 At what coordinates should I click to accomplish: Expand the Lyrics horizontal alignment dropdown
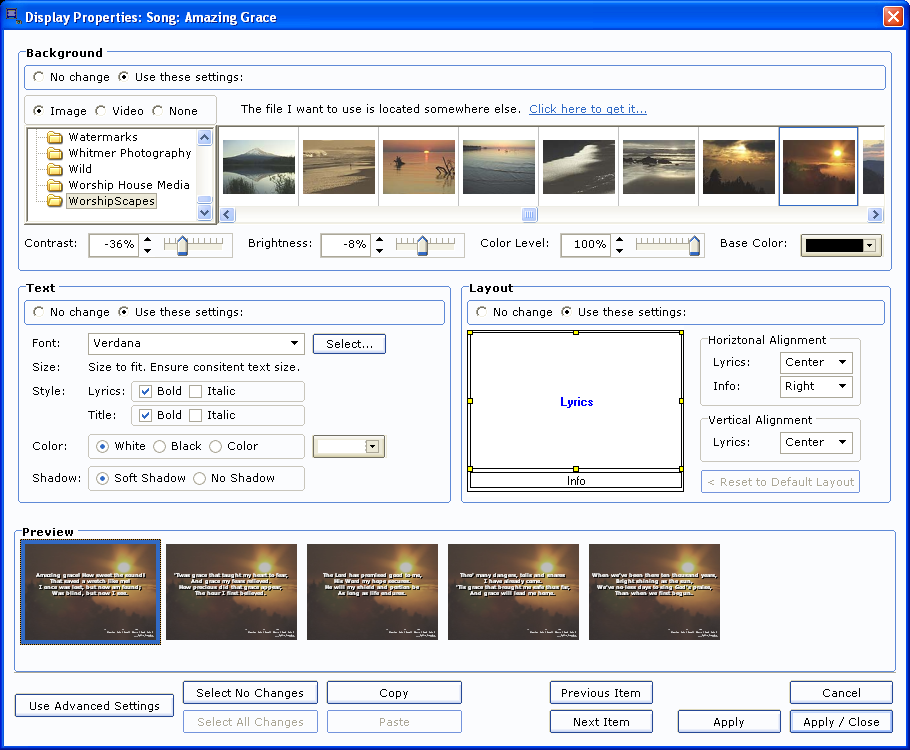(x=843, y=362)
